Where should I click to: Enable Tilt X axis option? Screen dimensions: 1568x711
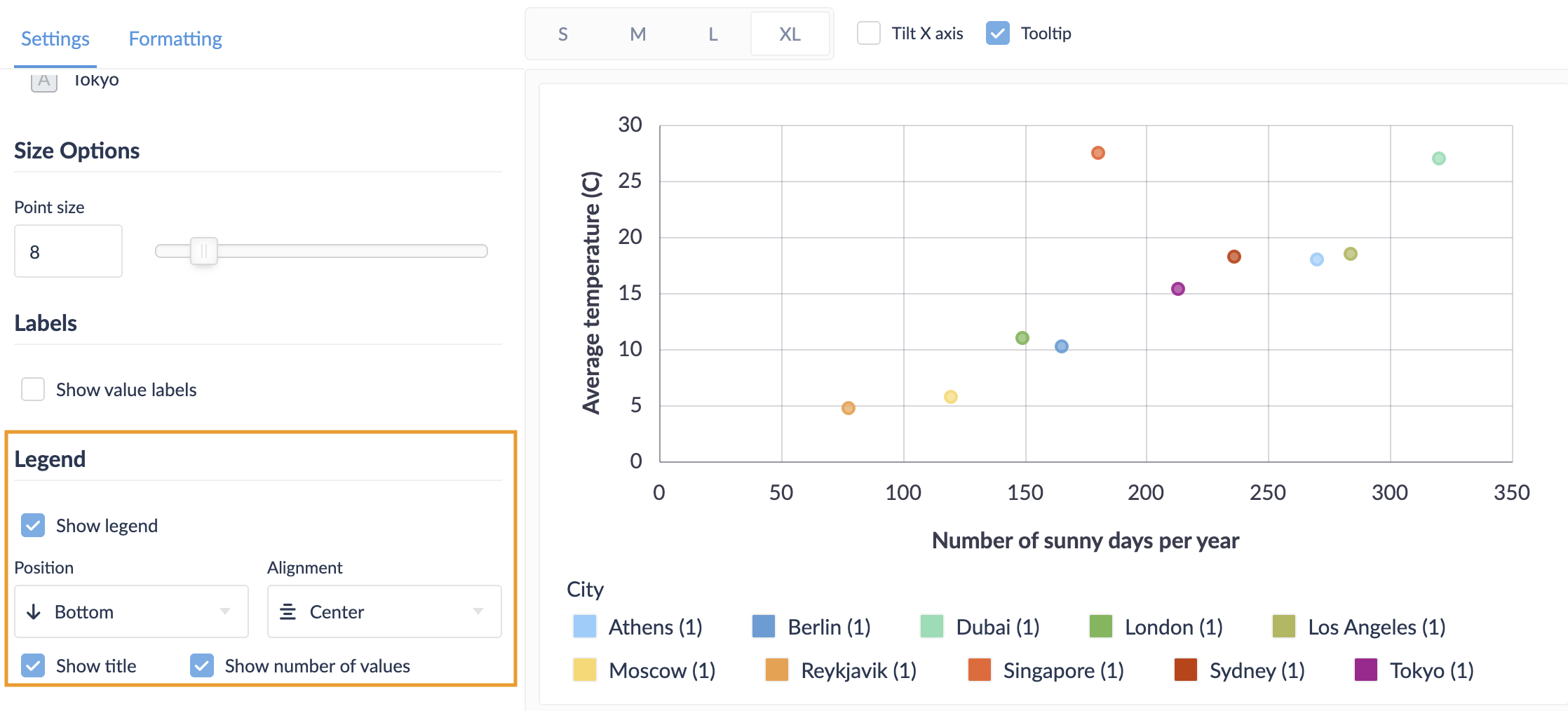[x=869, y=33]
